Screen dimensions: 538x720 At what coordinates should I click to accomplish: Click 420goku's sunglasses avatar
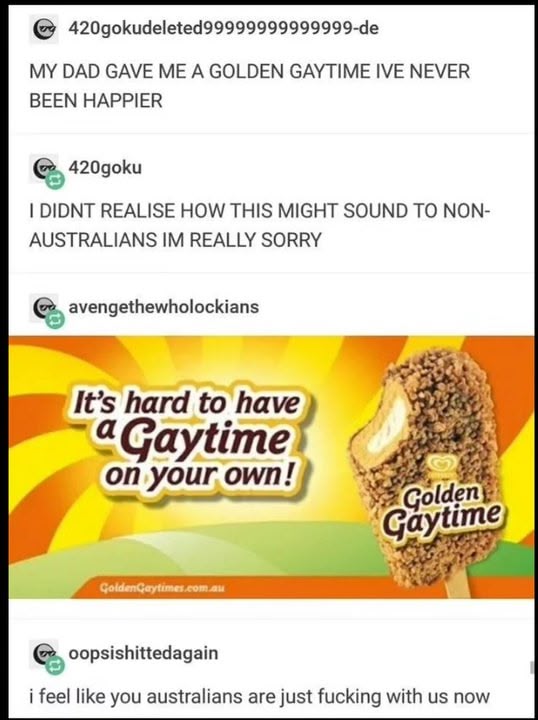(x=43, y=168)
